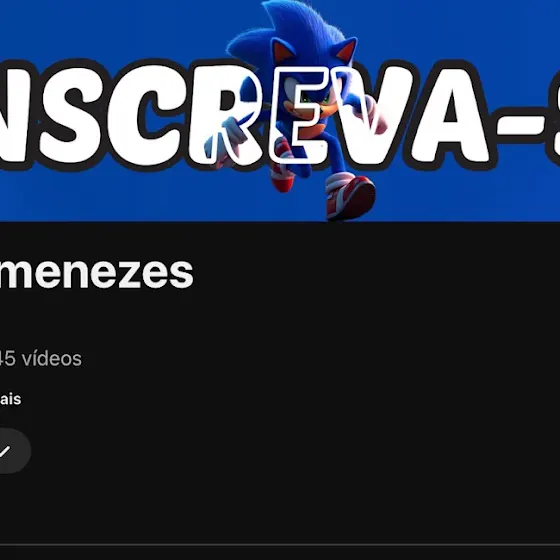This screenshot has height=560, width=560.
Task: Click the empty dark area beside the channel name
Action: [x=375, y=273]
